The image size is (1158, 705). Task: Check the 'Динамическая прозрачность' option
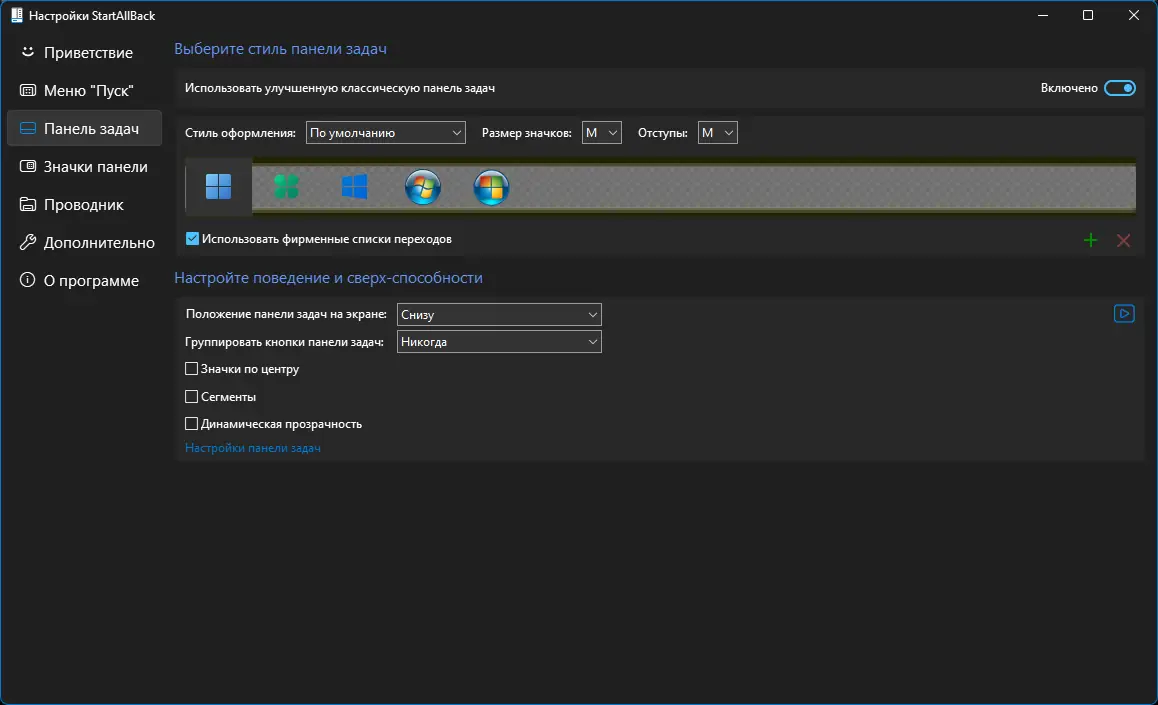point(191,424)
